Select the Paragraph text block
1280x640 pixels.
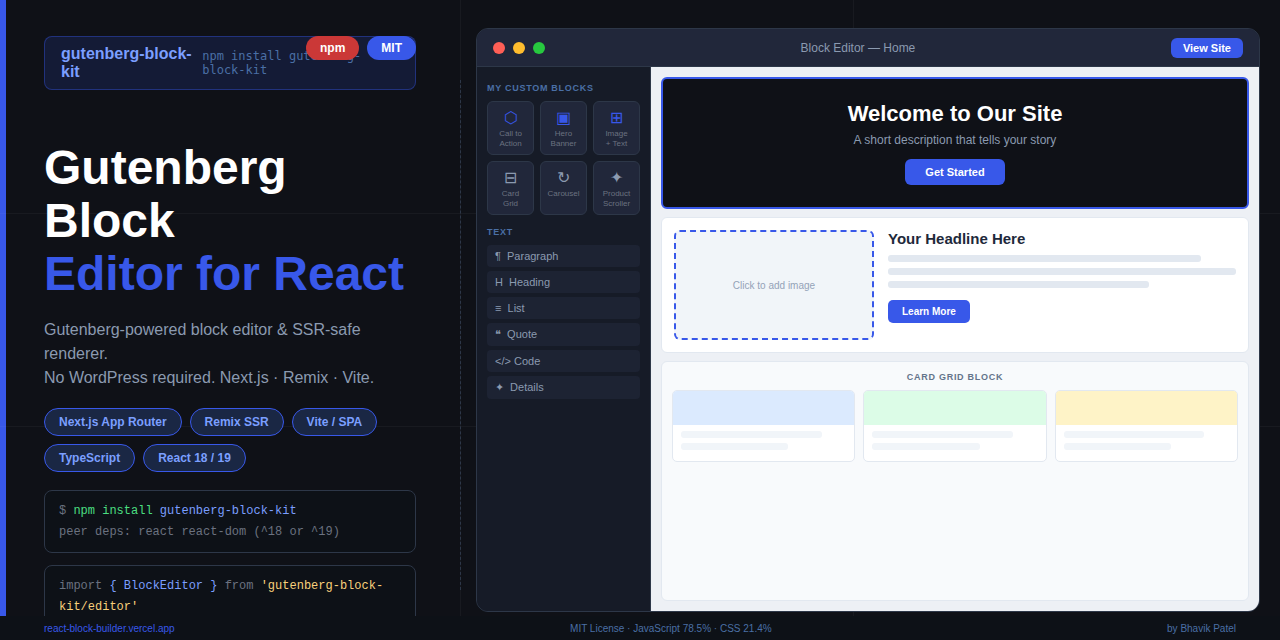click(563, 256)
